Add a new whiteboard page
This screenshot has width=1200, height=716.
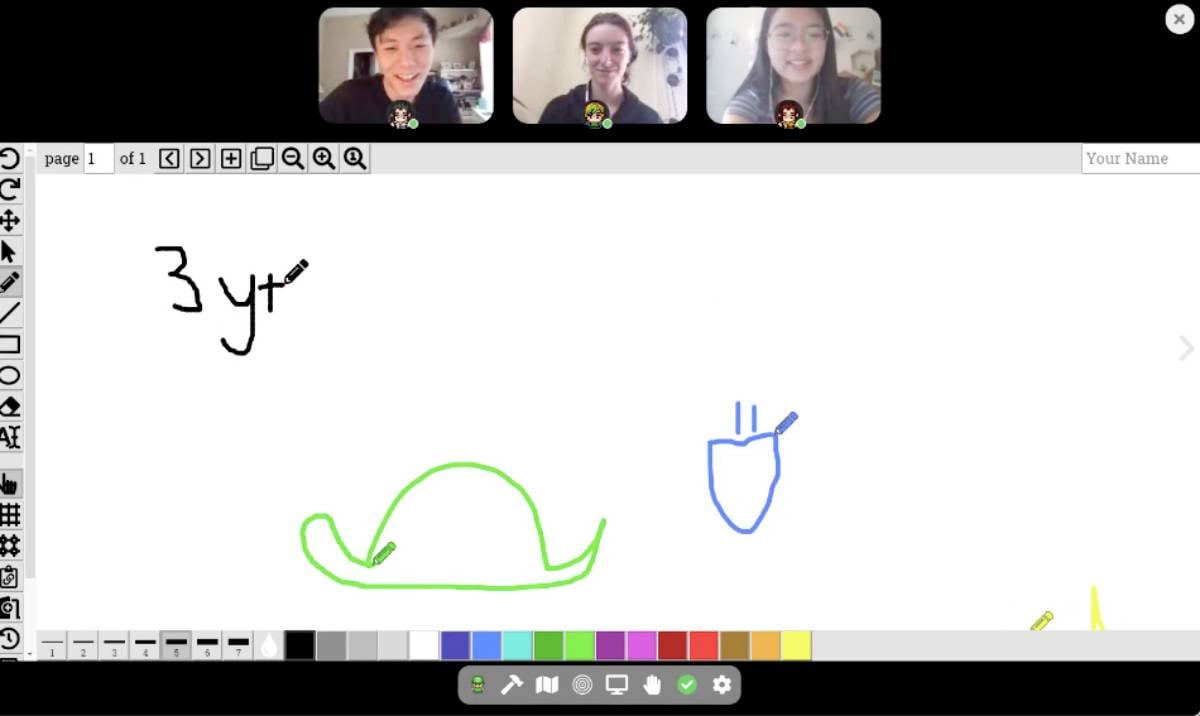[231, 158]
